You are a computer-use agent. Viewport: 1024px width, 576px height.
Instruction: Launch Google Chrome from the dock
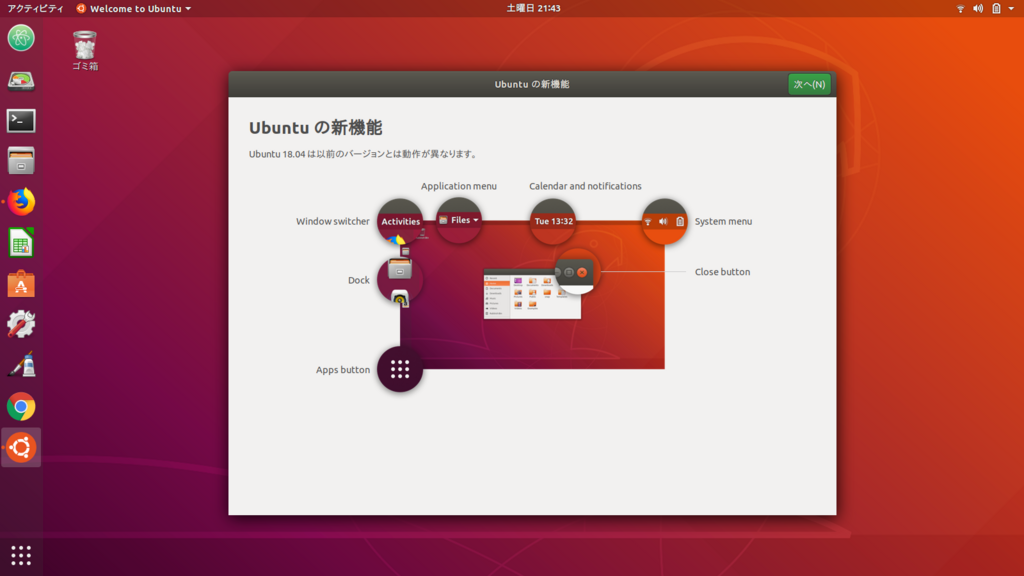pos(21,406)
